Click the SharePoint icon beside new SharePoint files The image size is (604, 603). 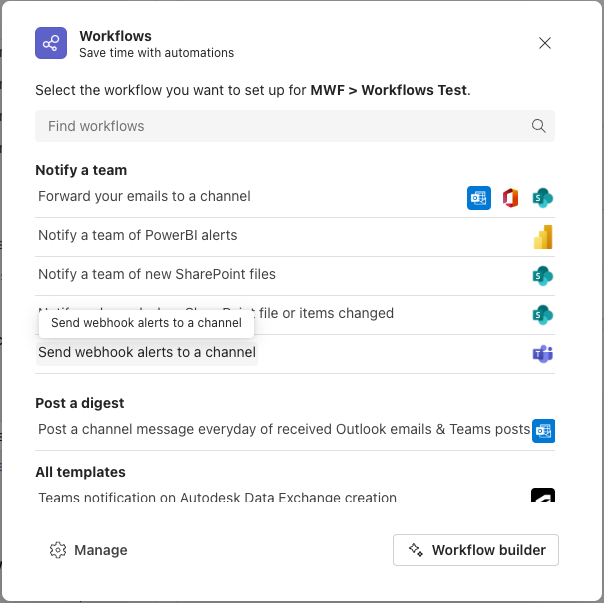543,276
